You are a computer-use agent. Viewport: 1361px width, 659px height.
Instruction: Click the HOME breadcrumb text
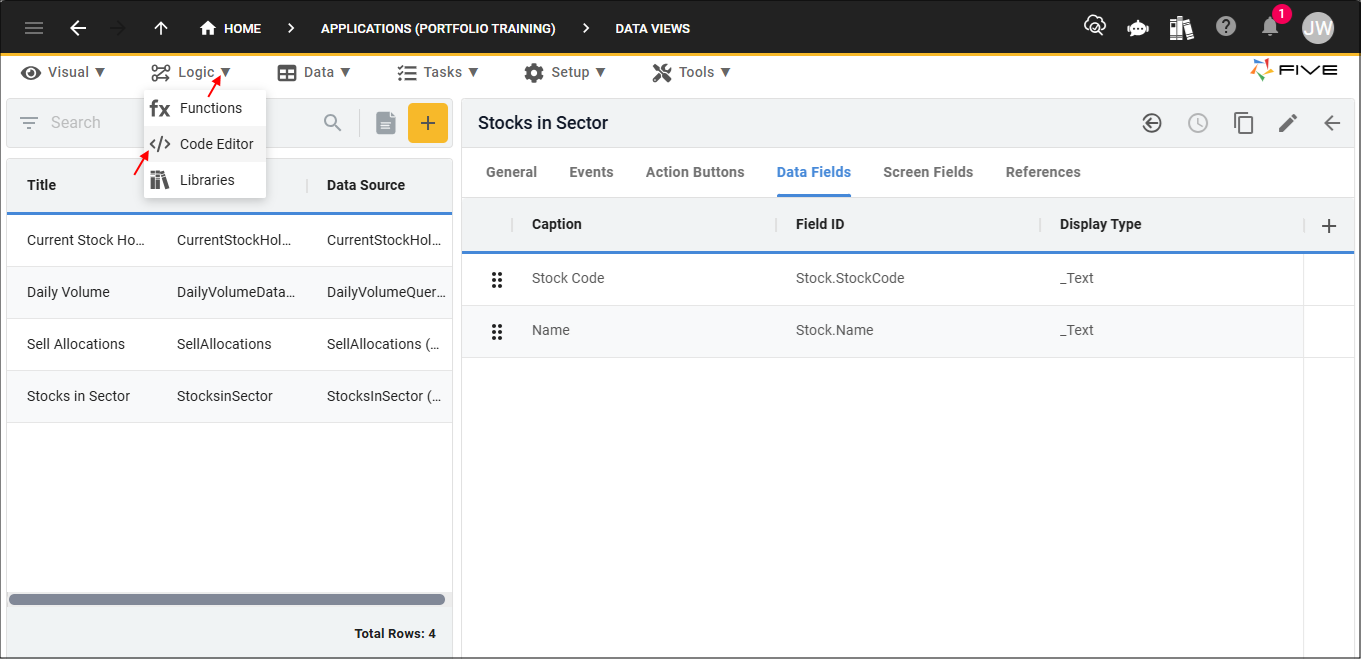coord(242,28)
